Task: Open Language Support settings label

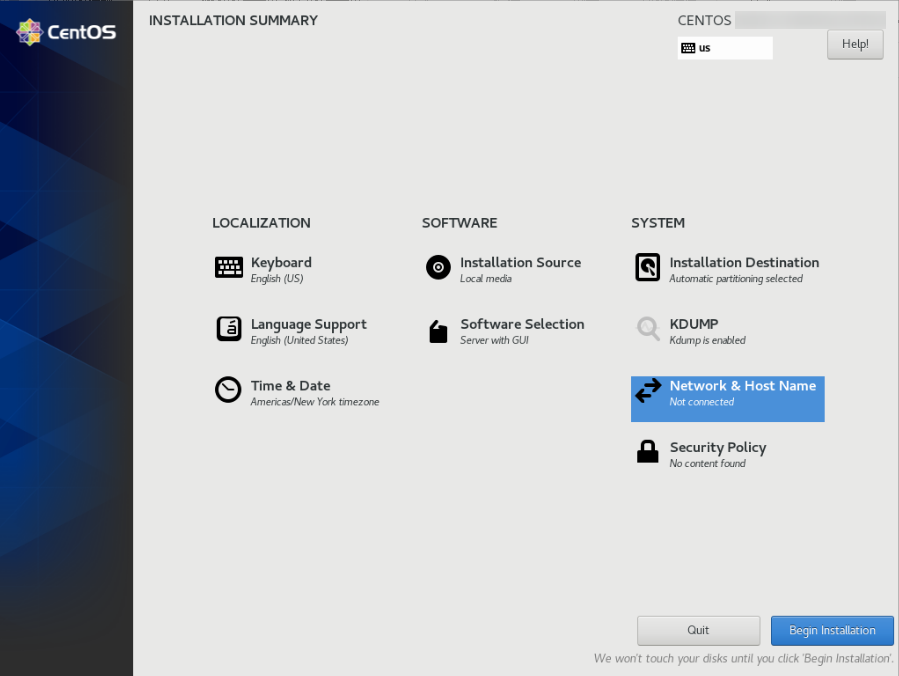Action: click(x=308, y=325)
